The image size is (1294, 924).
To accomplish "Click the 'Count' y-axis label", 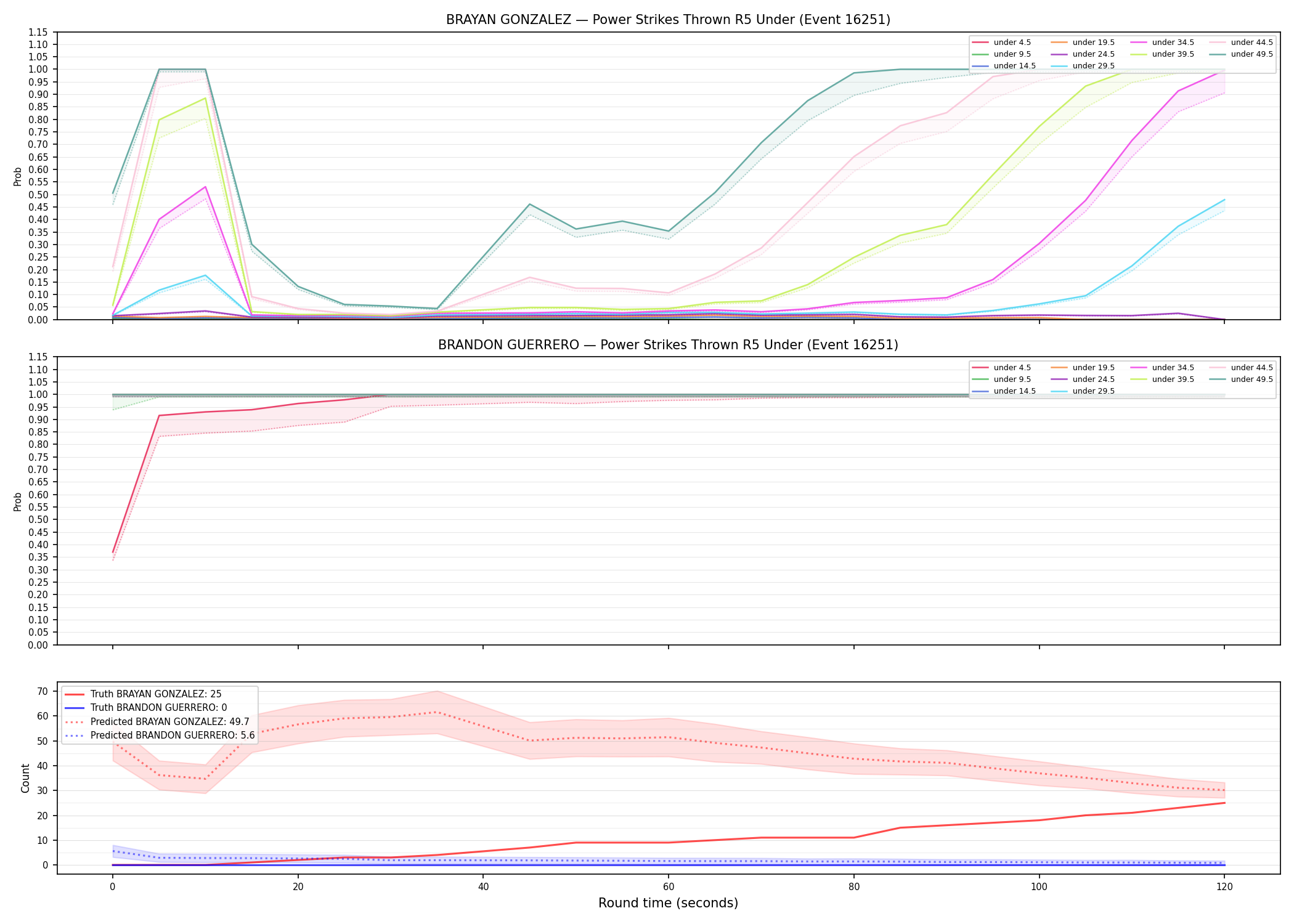I will pyautogui.click(x=25, y=778).
